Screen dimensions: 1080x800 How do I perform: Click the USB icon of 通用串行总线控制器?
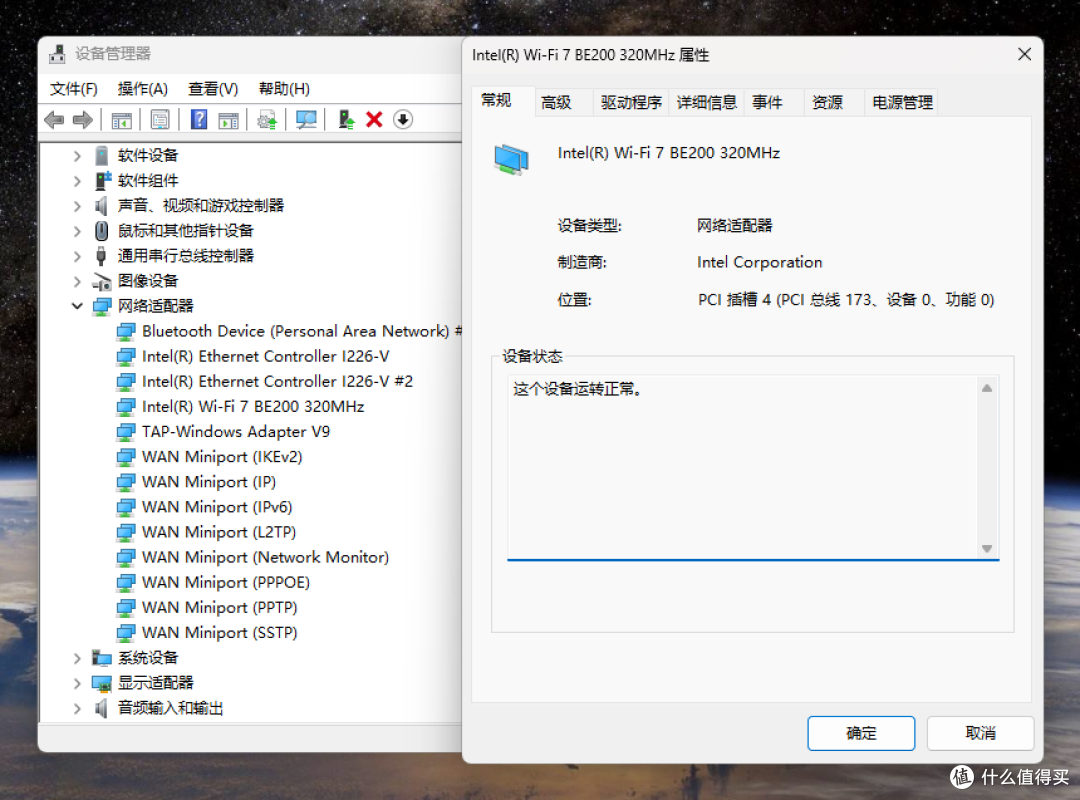[x=101, y=256]
